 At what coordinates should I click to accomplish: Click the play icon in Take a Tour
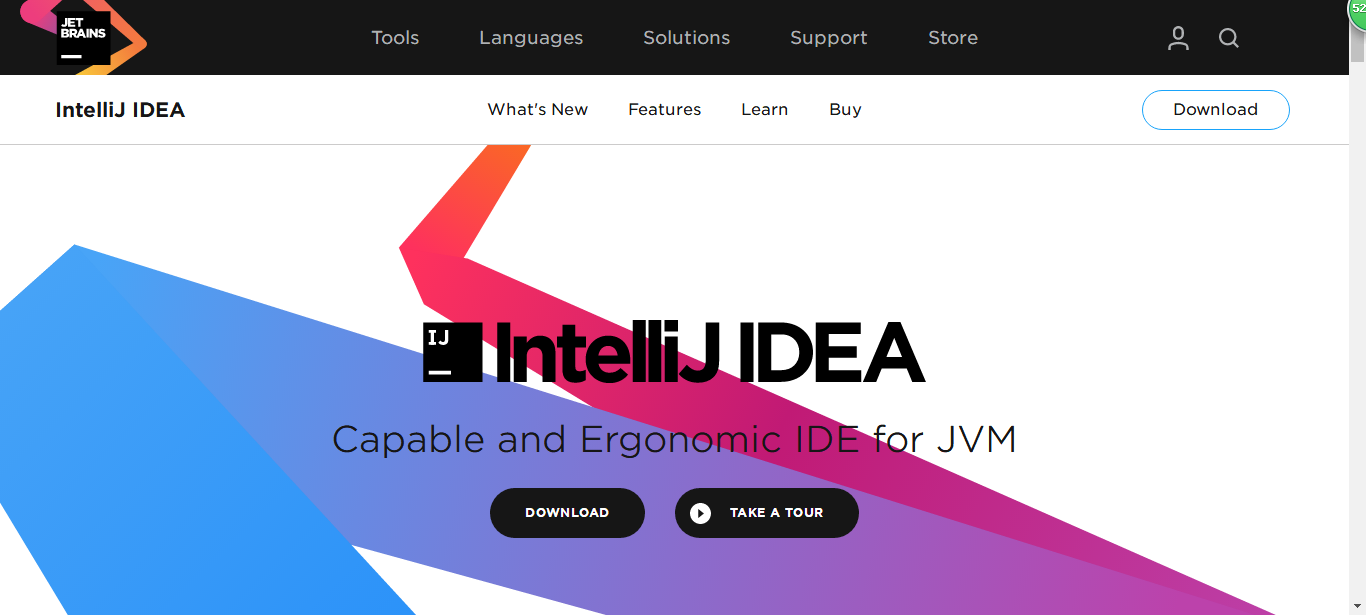coord(701,513)
